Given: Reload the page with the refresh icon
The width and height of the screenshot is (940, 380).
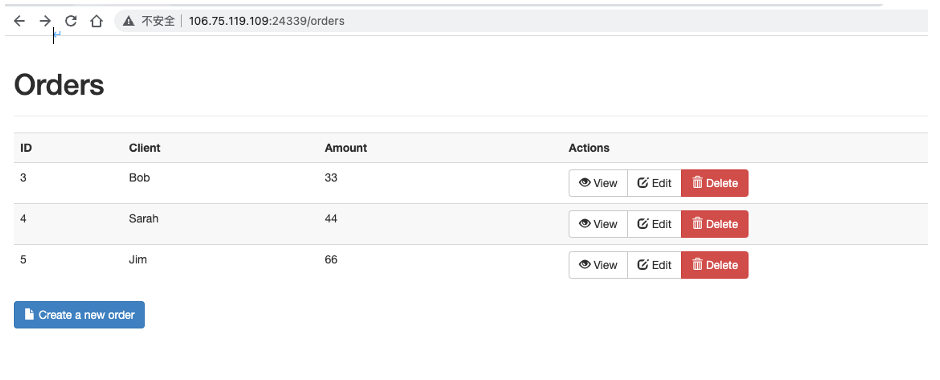Looking at the screenshot, I should (71, 21).
